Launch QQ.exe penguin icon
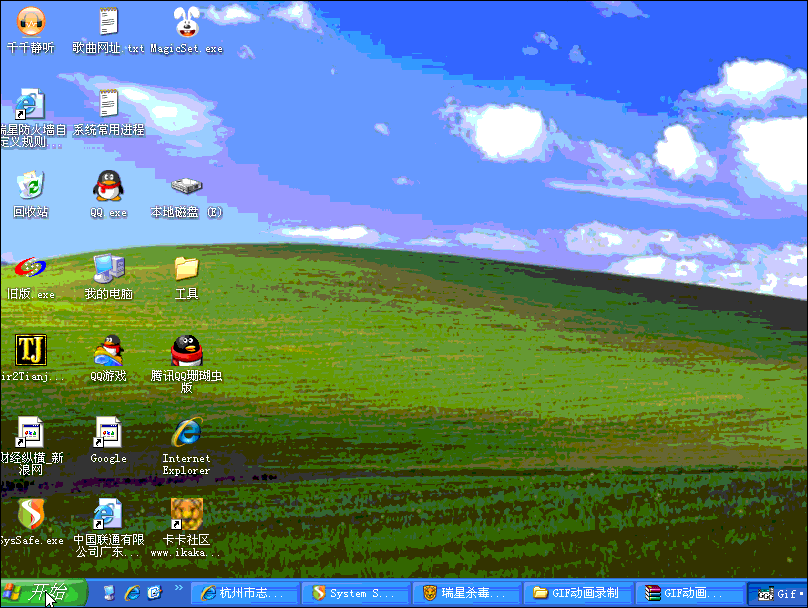 (x=108, y=185)
